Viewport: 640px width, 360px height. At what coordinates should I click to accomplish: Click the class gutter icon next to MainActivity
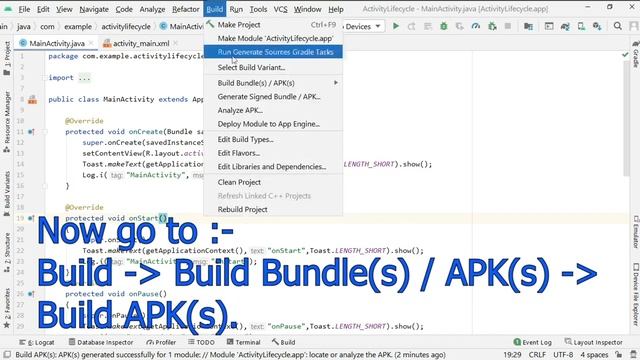(32, 99)
